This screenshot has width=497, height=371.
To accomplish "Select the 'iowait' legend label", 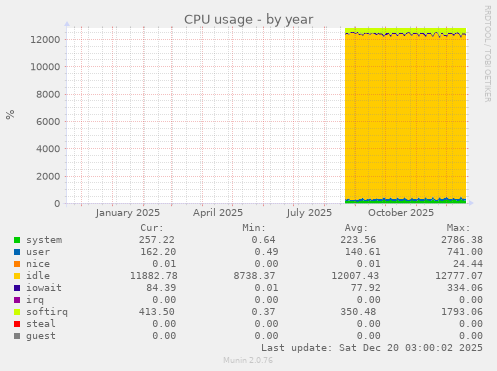I will coord(44,288).
